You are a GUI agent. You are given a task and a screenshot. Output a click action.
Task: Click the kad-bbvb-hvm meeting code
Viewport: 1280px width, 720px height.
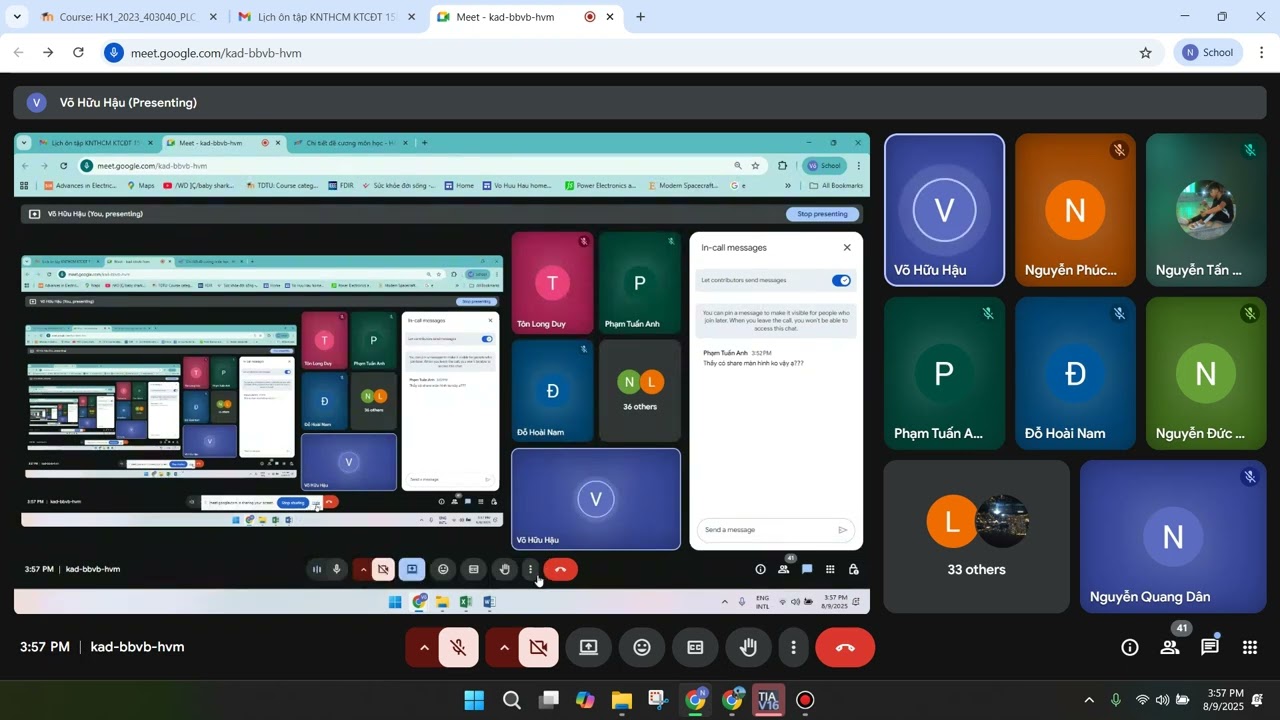pos(138,647)
